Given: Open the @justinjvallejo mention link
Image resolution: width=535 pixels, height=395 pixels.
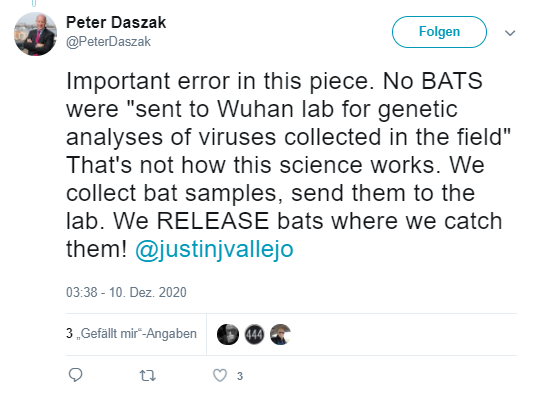Looking at the screenshot, I should pyautogui.click(x=214, y=249).
